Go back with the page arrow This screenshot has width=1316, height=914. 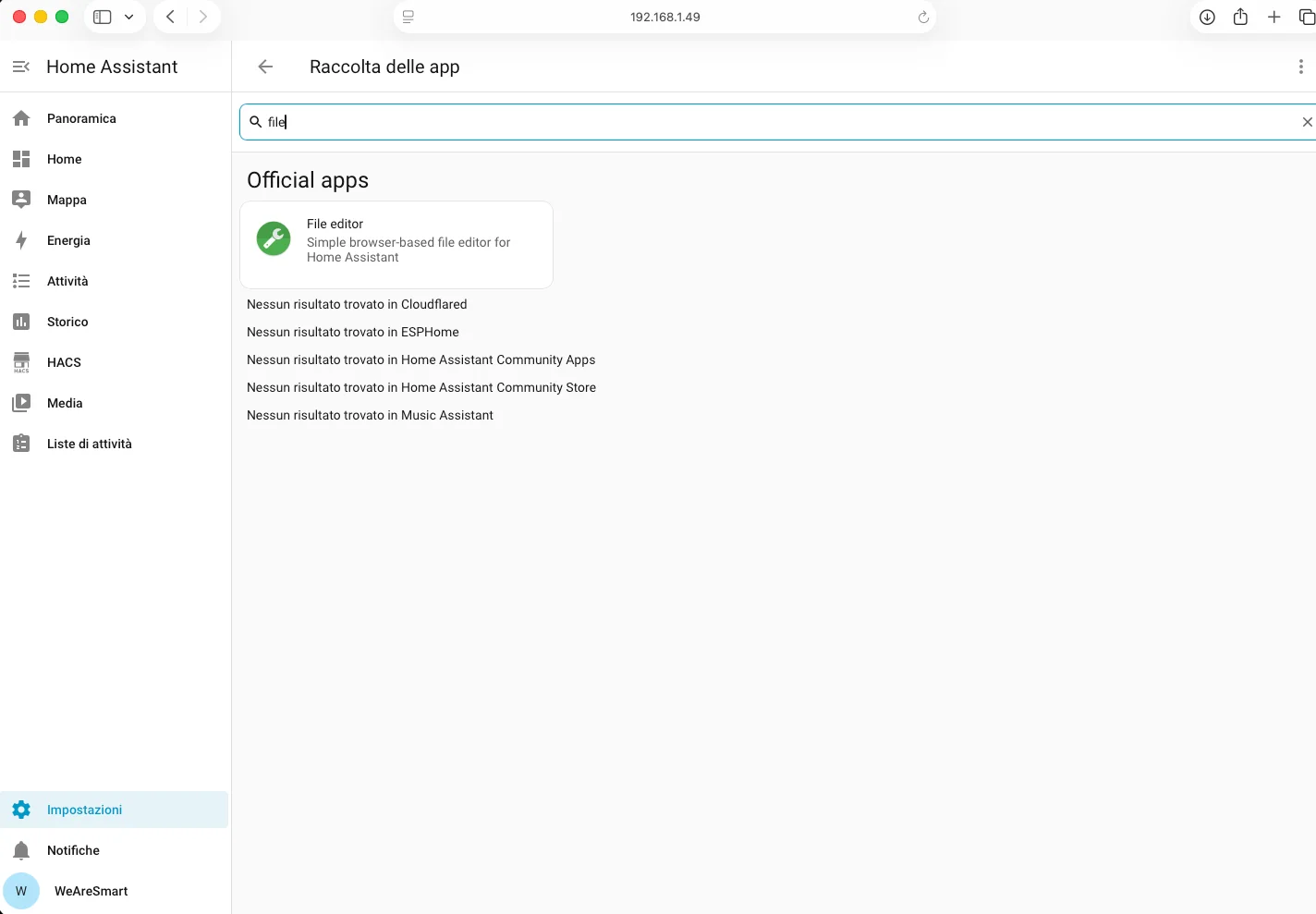(x=265, y=67)
